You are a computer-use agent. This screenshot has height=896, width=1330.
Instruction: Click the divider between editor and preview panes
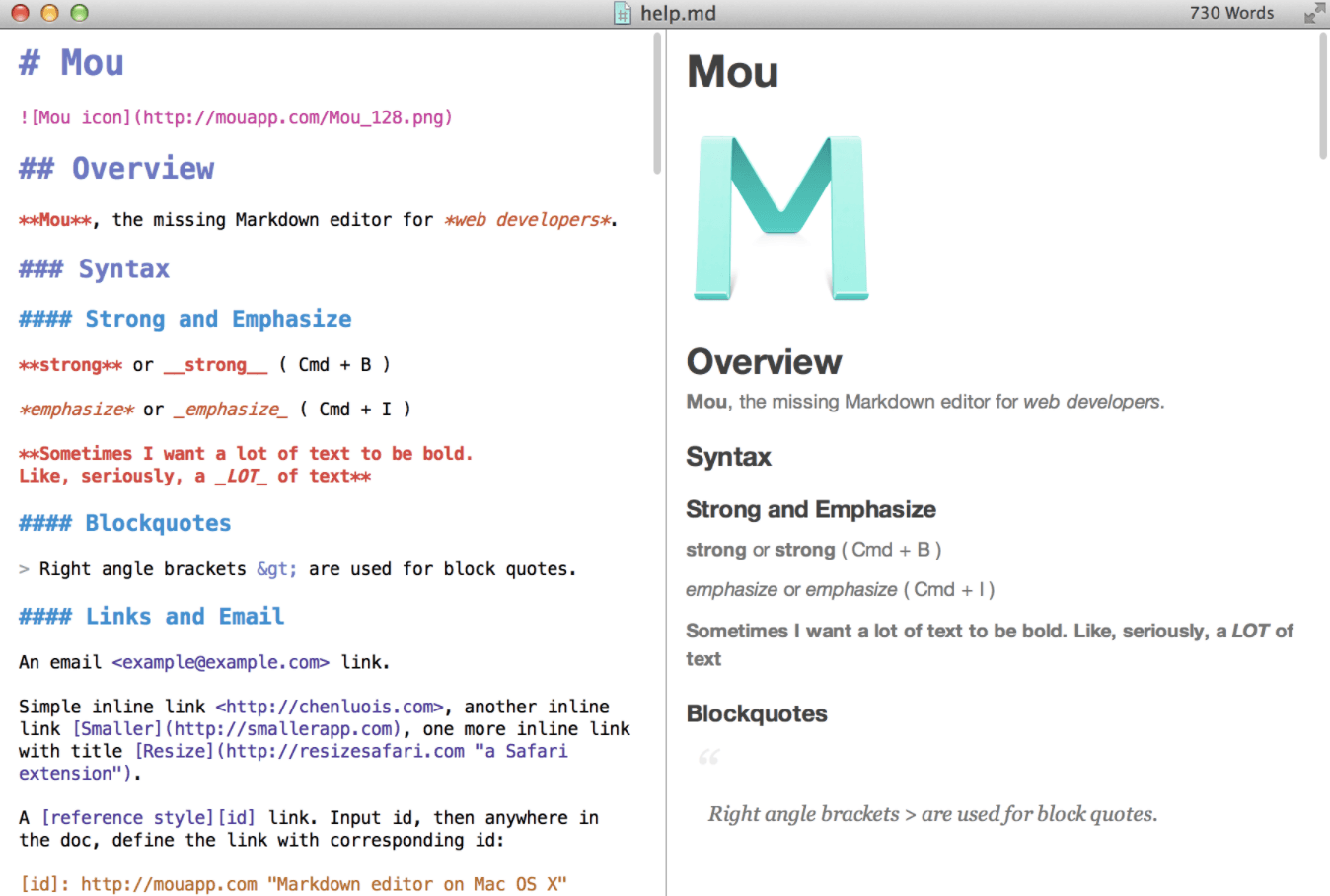tap(668, 444)
